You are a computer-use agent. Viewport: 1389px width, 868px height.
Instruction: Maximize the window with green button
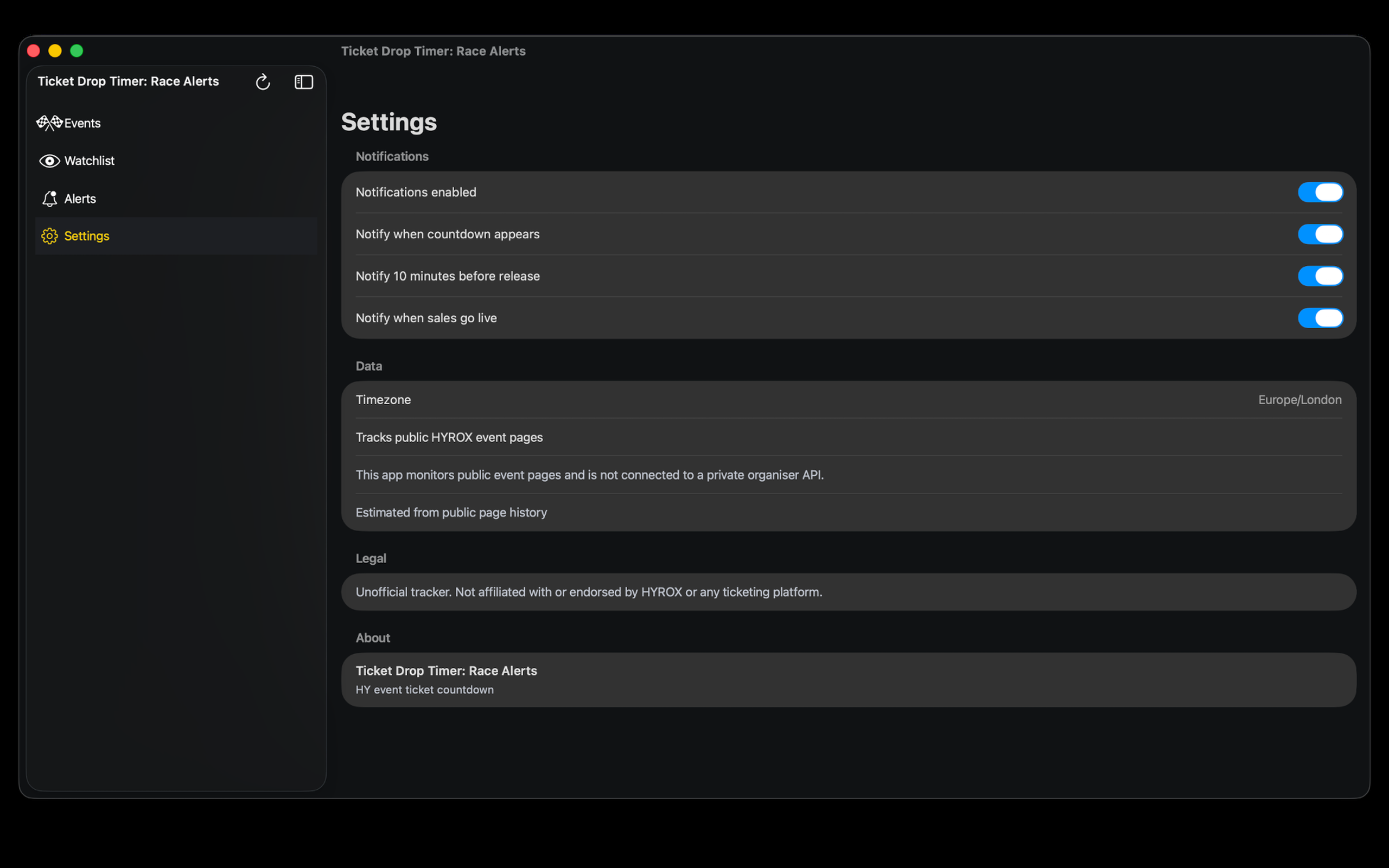[77, 51]
